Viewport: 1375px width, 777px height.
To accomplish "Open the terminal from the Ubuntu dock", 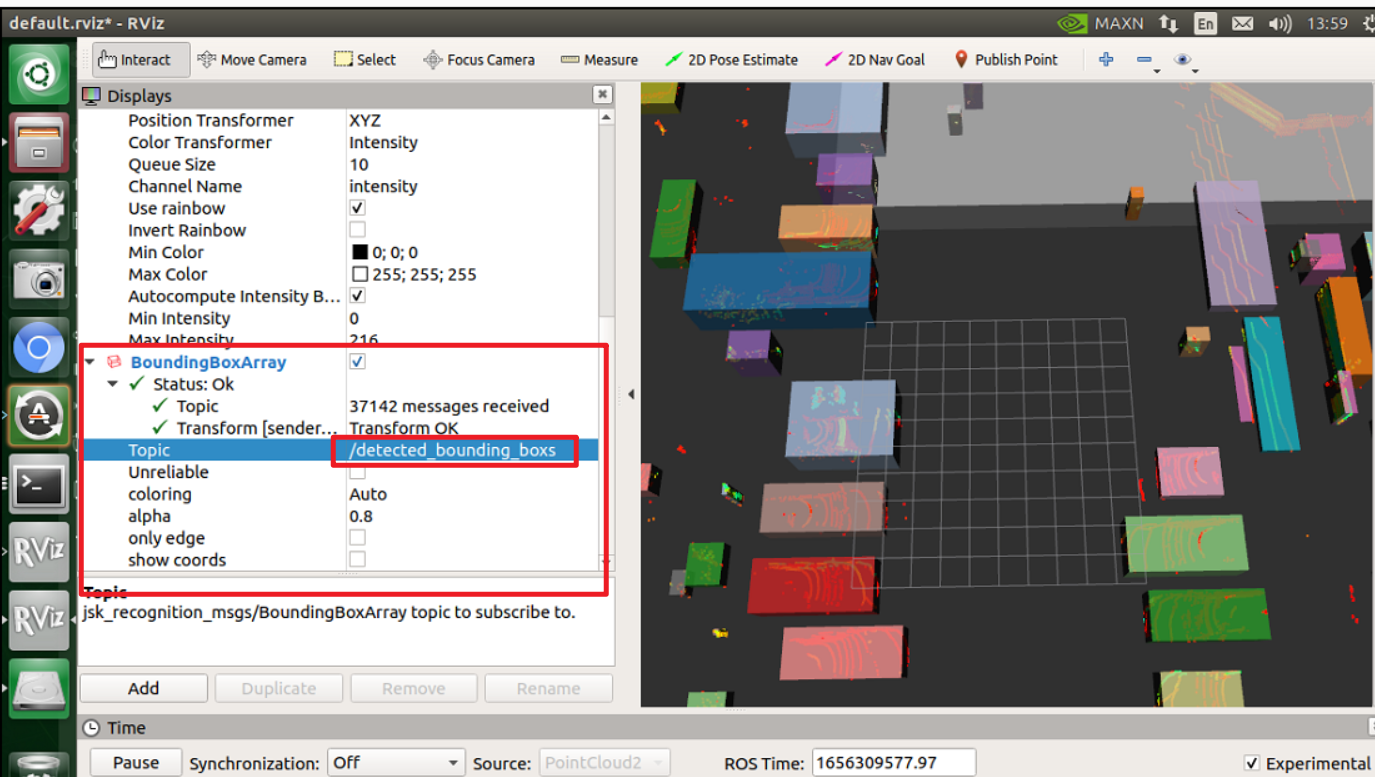I will coord(39,484).
